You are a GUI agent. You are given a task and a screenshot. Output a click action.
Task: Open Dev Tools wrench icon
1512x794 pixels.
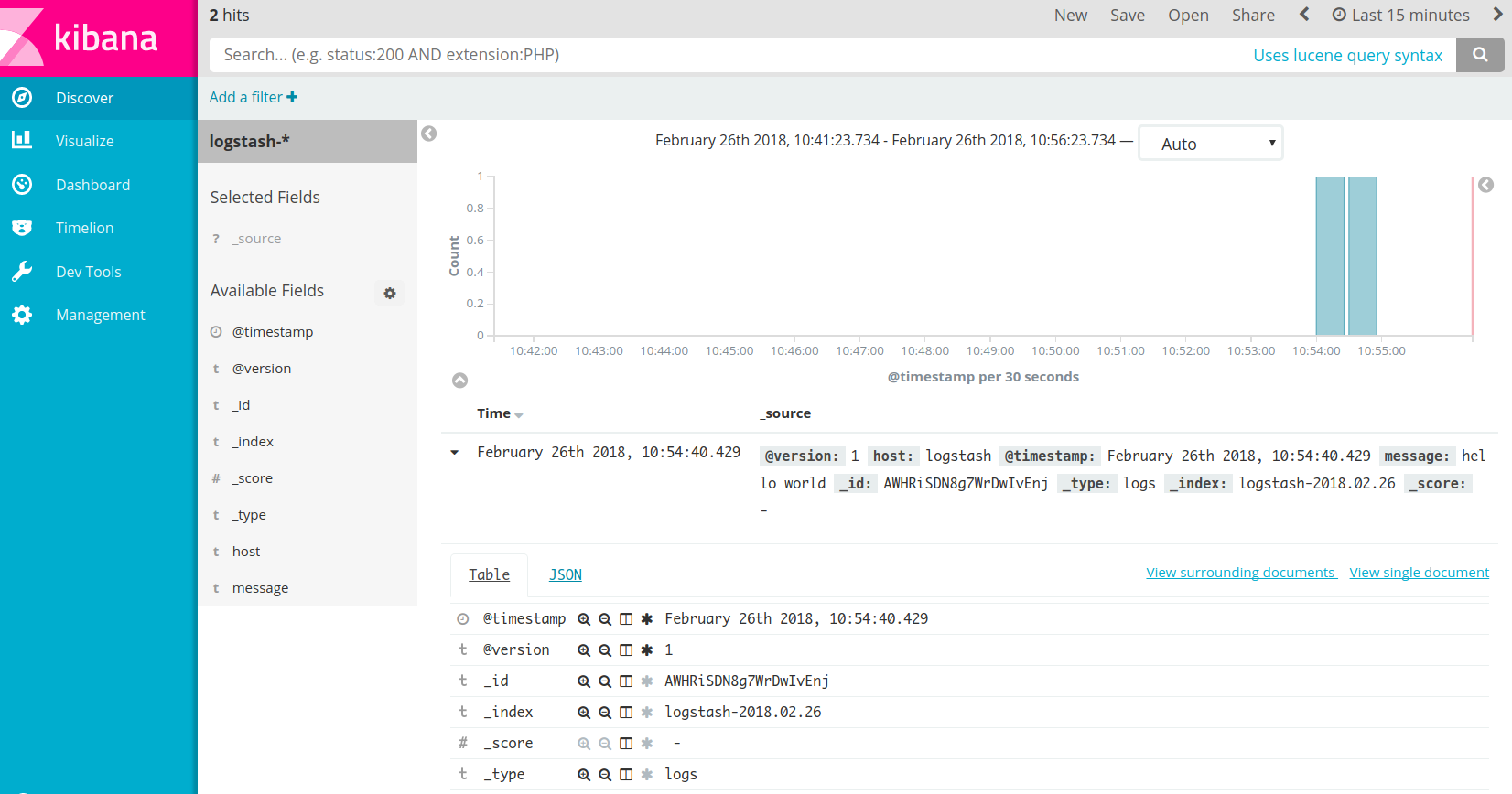[x=22, y=272]
